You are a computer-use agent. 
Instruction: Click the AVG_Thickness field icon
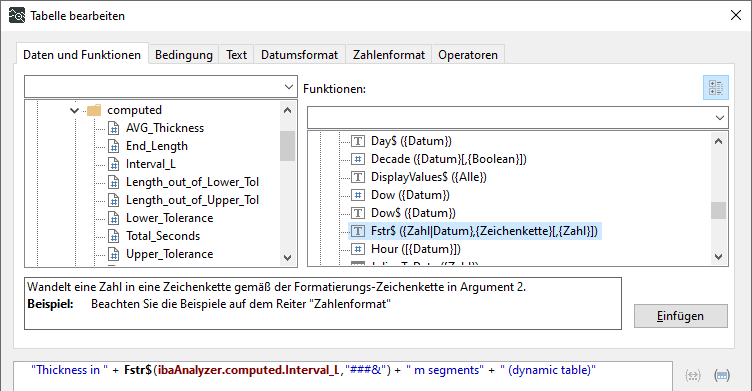pos(114,128)
